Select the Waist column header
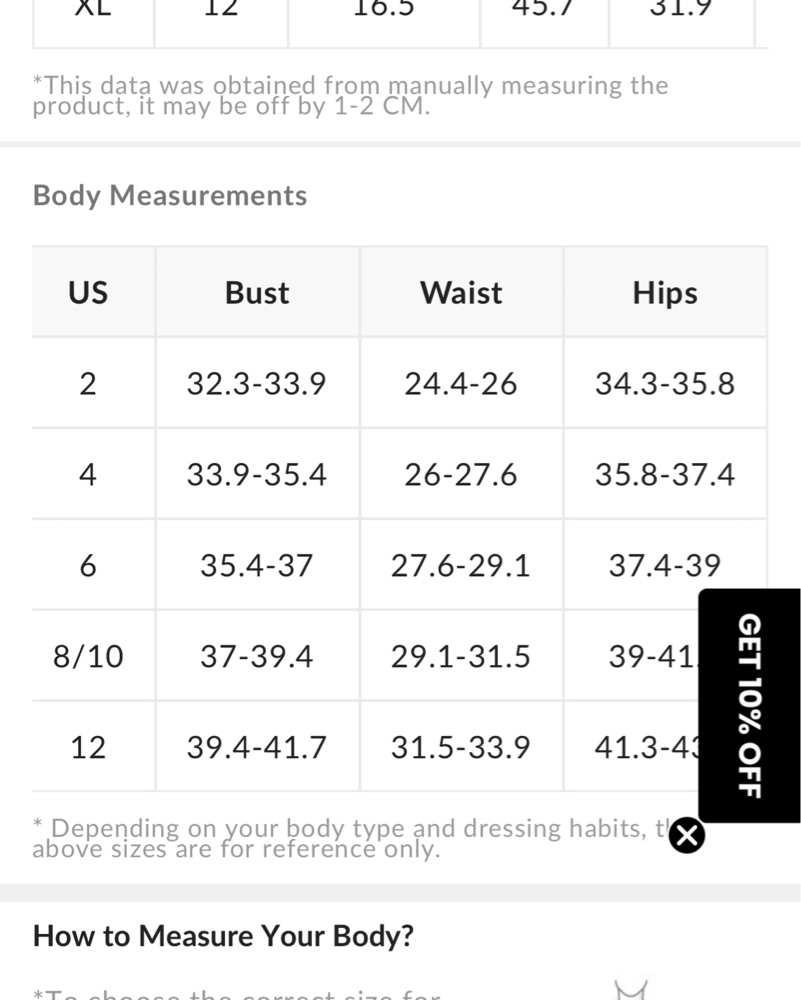Image resolution: width=801 pixels, height=1000 pixels. pos(461,293)
